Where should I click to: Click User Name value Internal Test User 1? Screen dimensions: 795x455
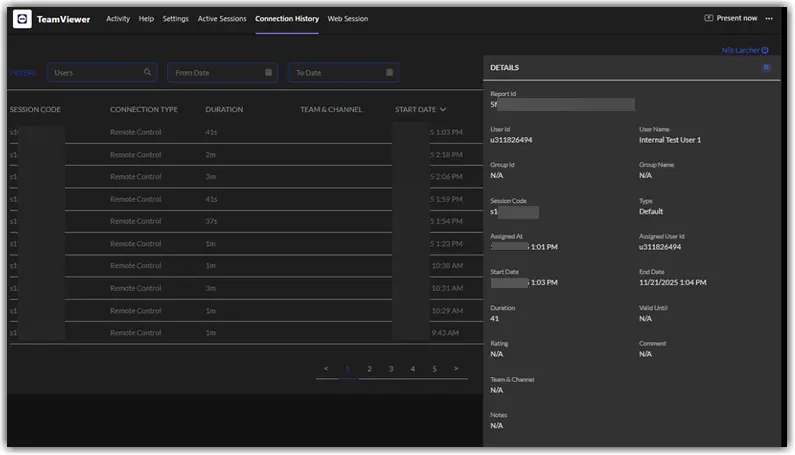click(x=670, y=140)
